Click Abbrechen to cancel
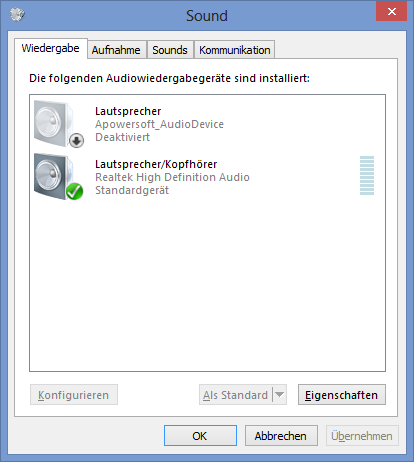Viewport: 414px width, 462px height. [x=281, y=435]
